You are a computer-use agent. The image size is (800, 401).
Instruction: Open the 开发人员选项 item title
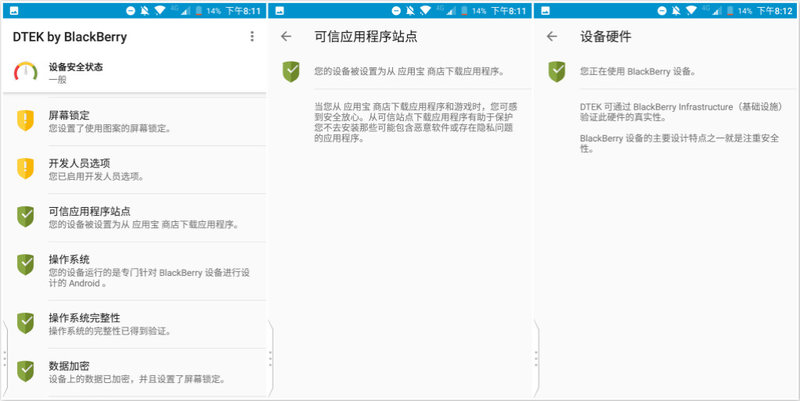(x=79, y=163)
